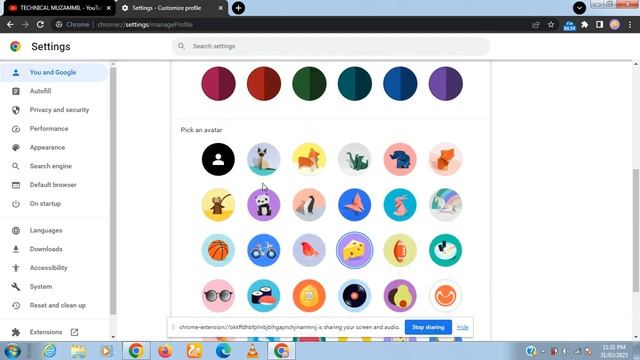Pick the bicycle avatar
640x360 pixels.
[x=264, y=250]
